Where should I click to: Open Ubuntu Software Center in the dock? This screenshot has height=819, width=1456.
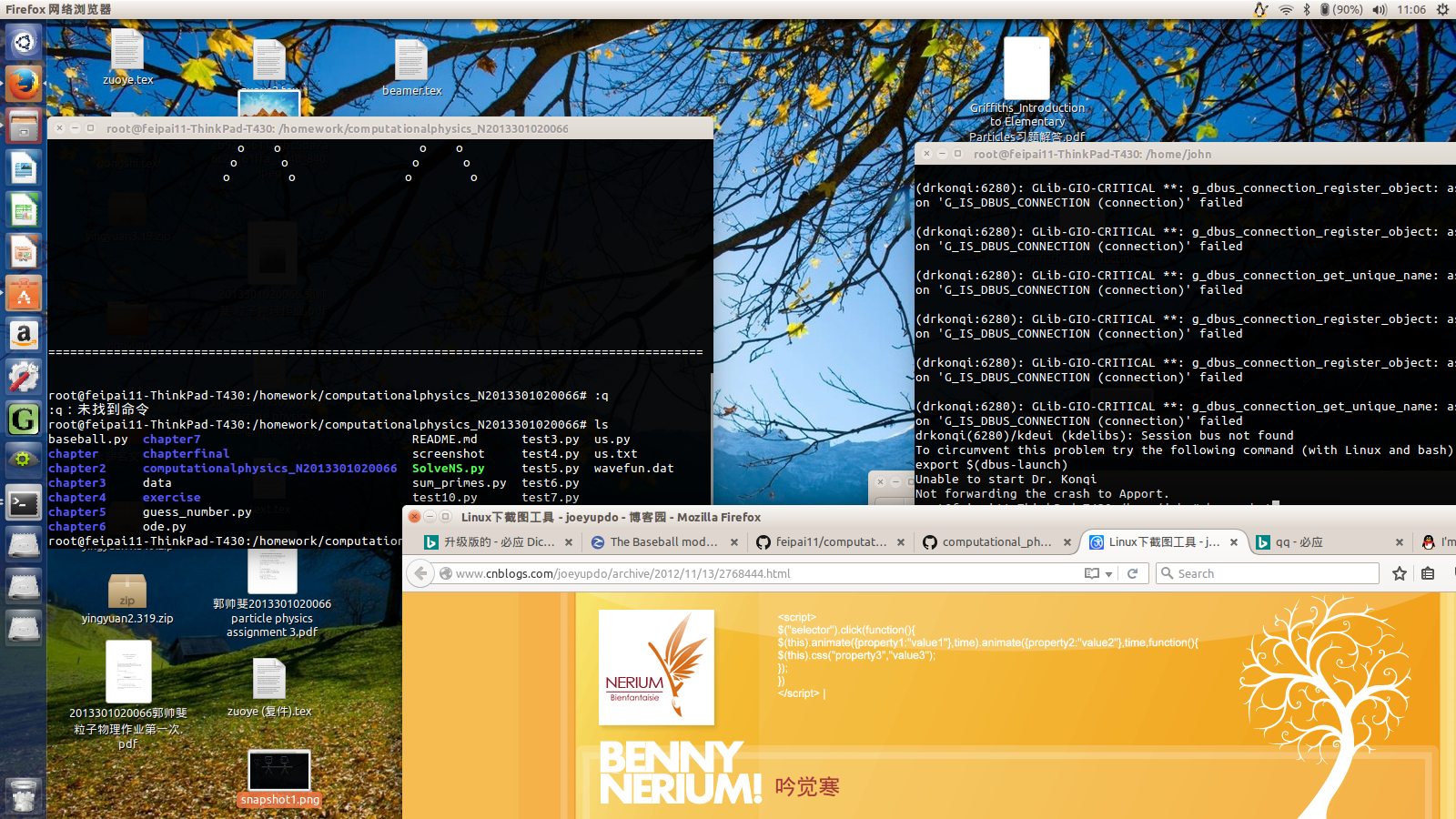point(24,294)
